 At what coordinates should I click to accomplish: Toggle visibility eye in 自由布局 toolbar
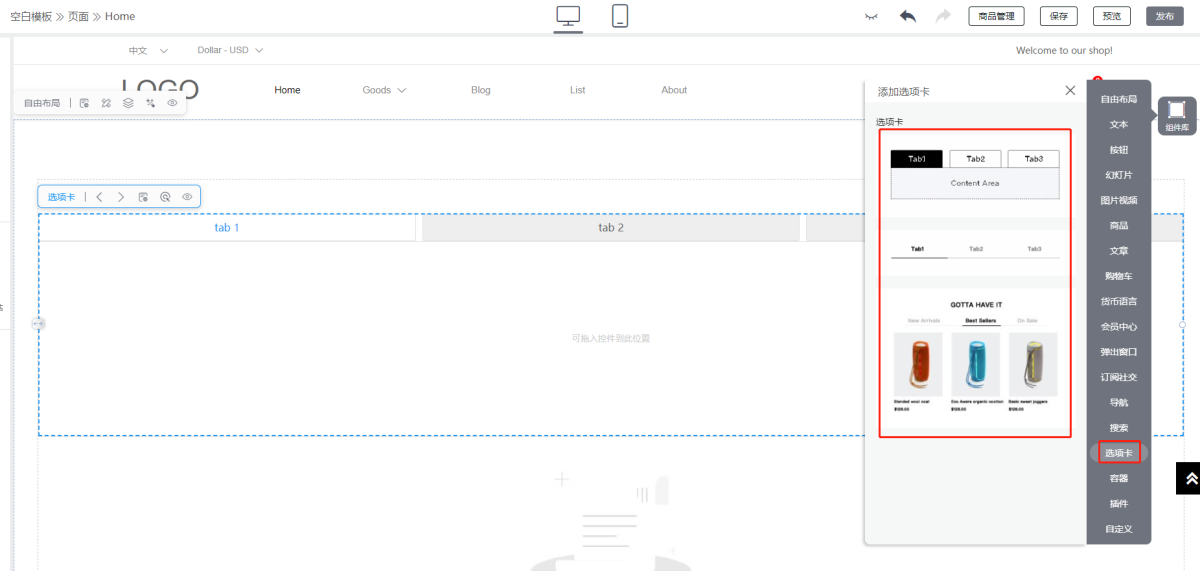tap(172, 103)
